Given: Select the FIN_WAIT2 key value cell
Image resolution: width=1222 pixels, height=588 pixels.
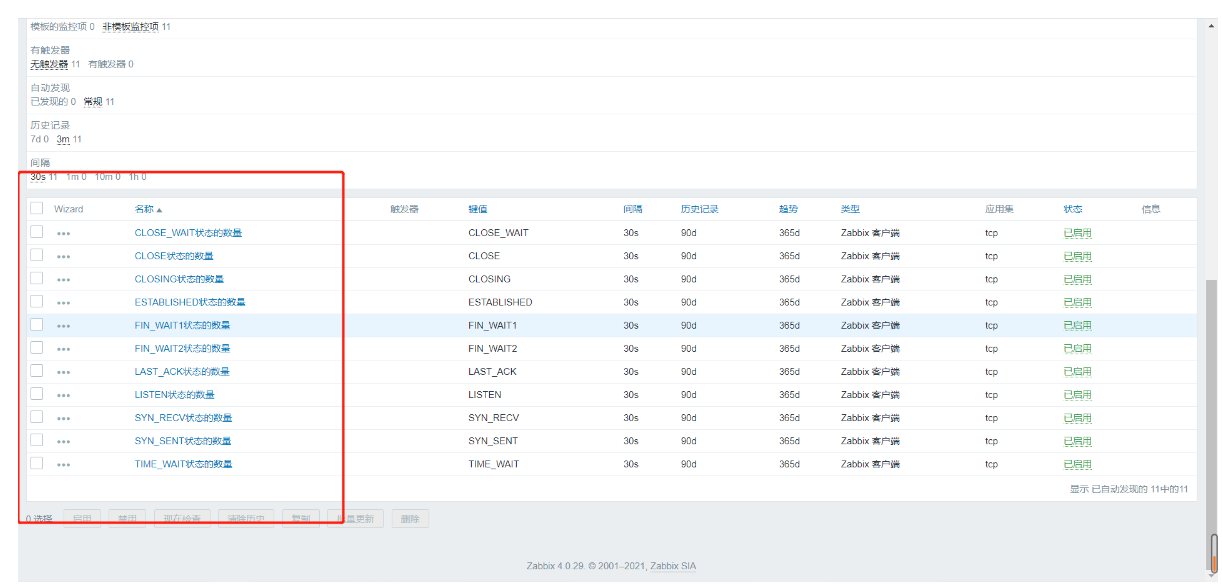Looking at the screenshot, I should (x=493, y=349).
